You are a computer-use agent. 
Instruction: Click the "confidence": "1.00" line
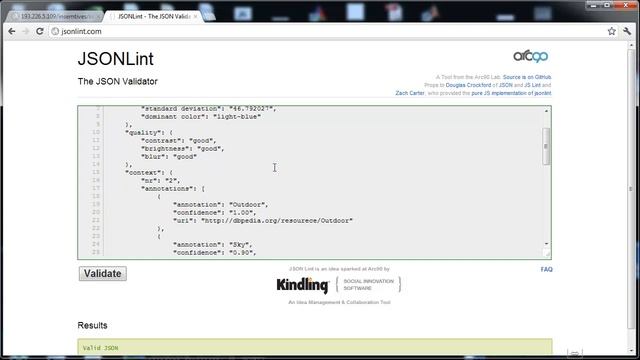click(x=215, y=213)
